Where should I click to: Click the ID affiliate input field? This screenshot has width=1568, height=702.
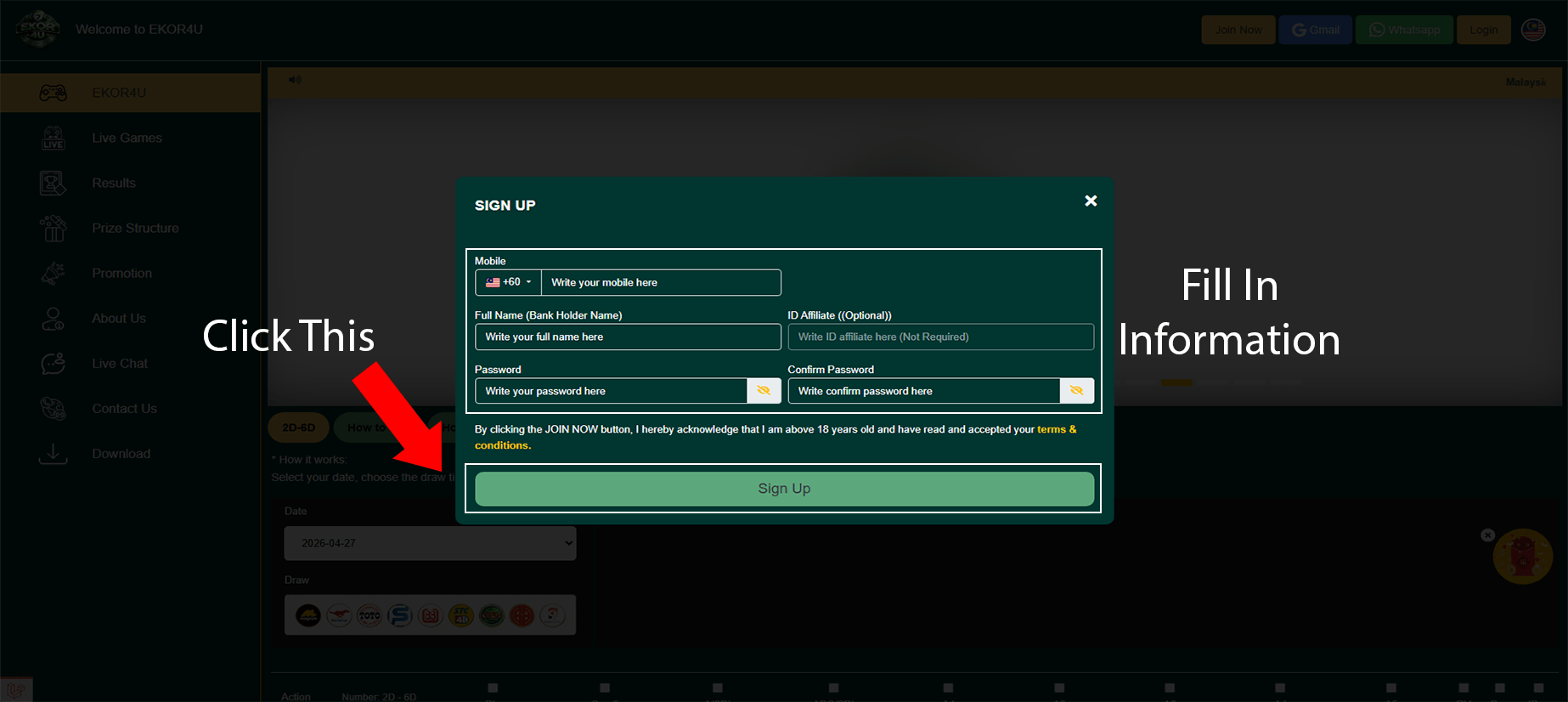click(x=940, y=337)
